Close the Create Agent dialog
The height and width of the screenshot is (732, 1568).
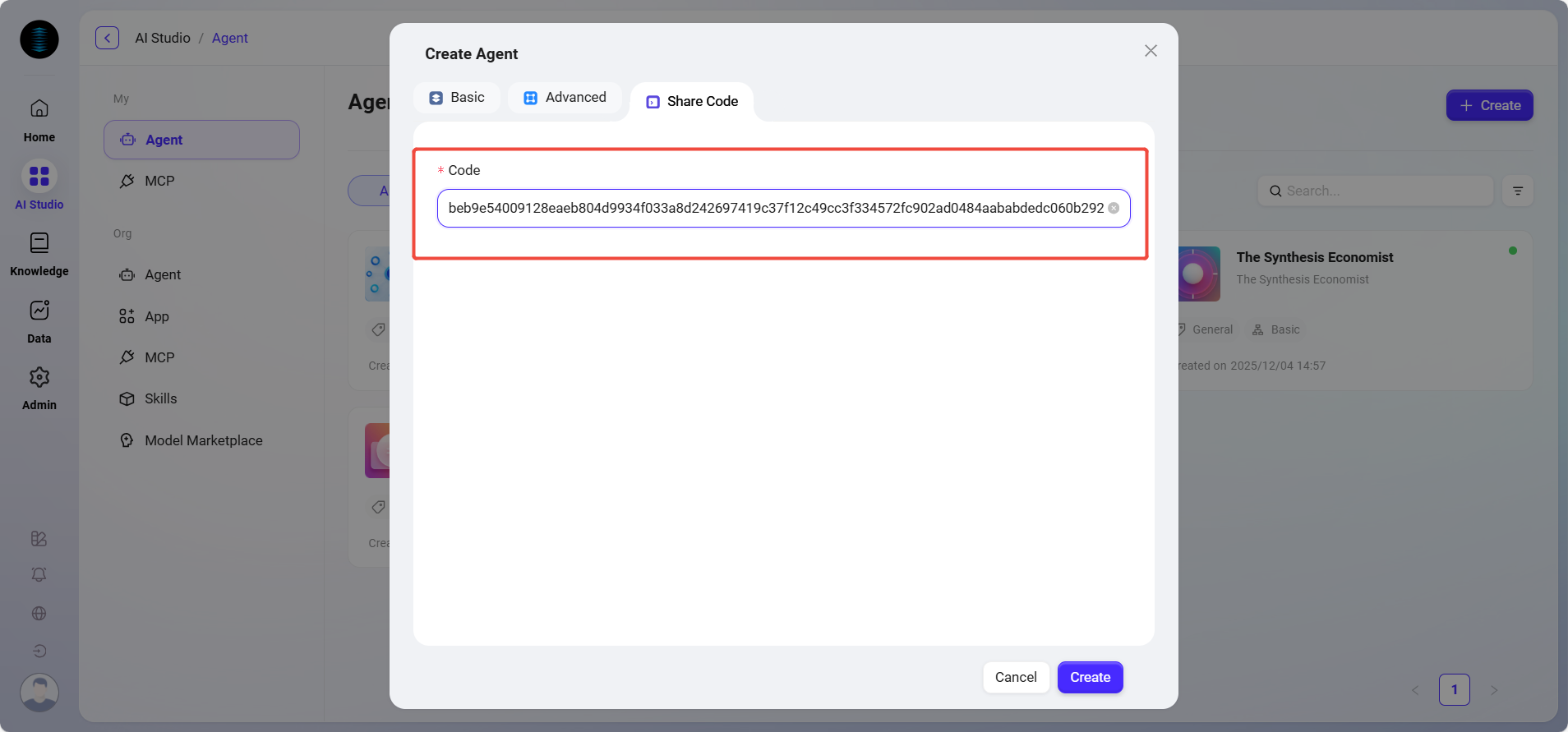coord(1151,51)
